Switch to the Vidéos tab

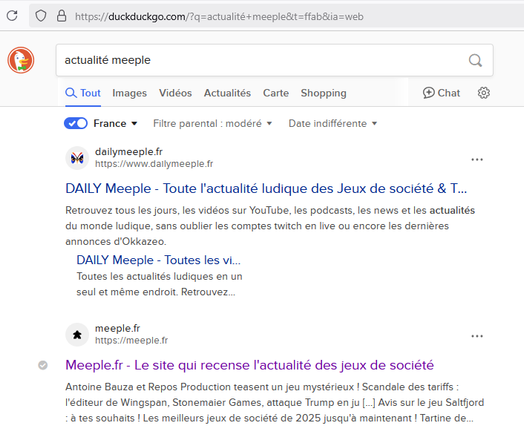[x=175, y=93]
